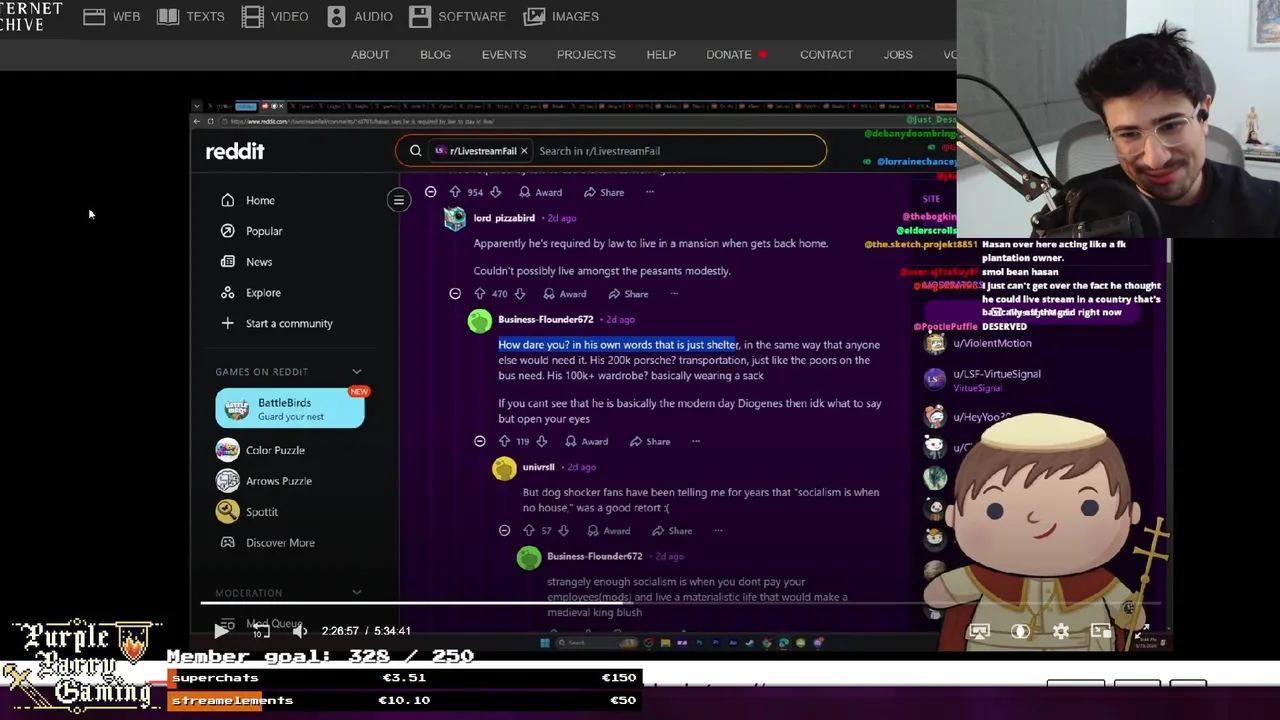Upvote the comment with 954 points

454,192
